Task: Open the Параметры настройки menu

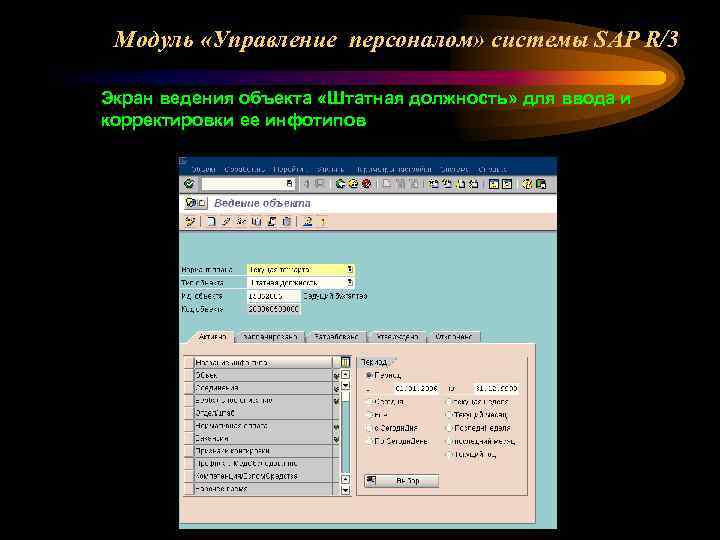Action: click(394, 169)
